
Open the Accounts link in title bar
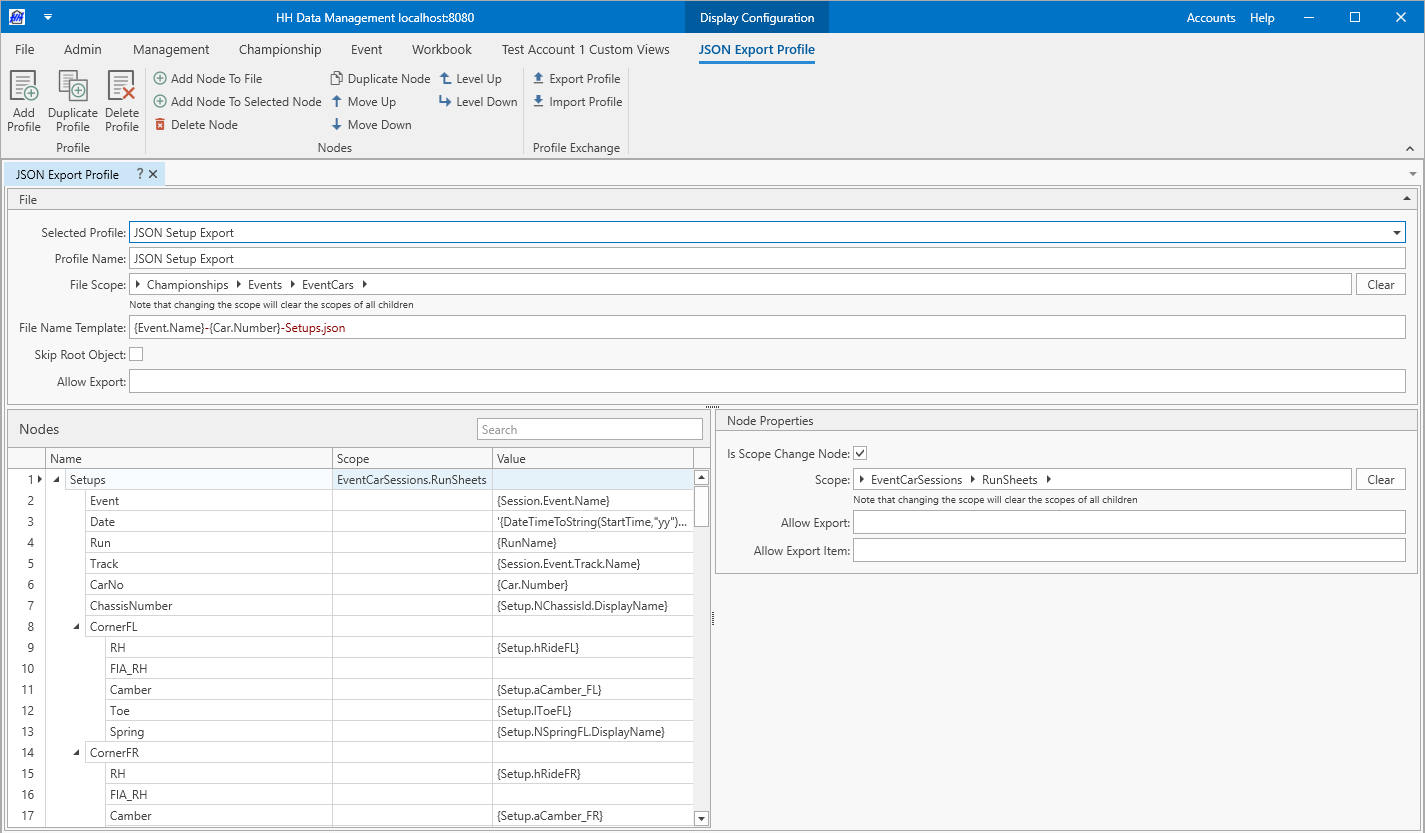(x=1210, y=18)
